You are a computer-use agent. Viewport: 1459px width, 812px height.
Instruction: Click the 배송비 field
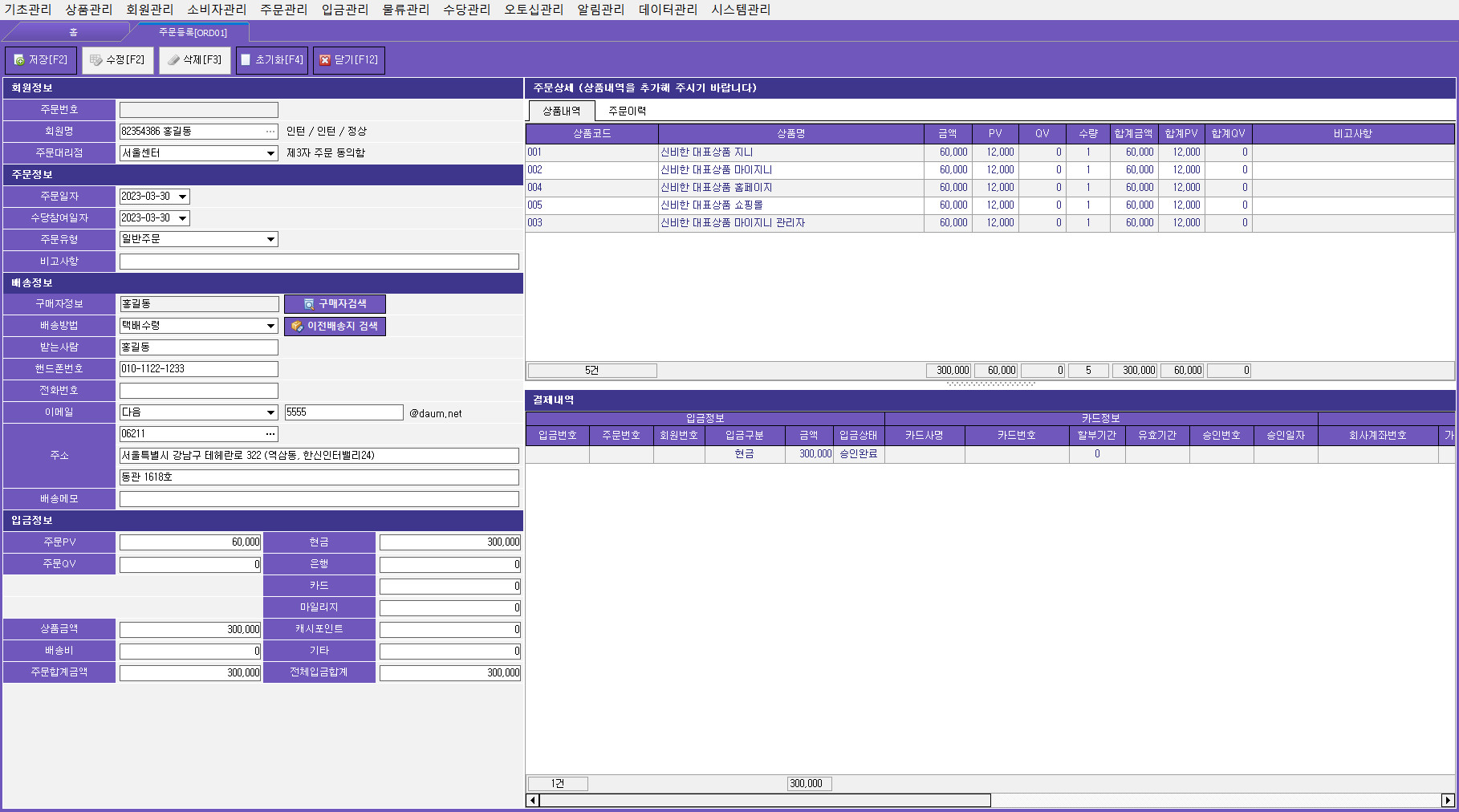tap(190, 651)
